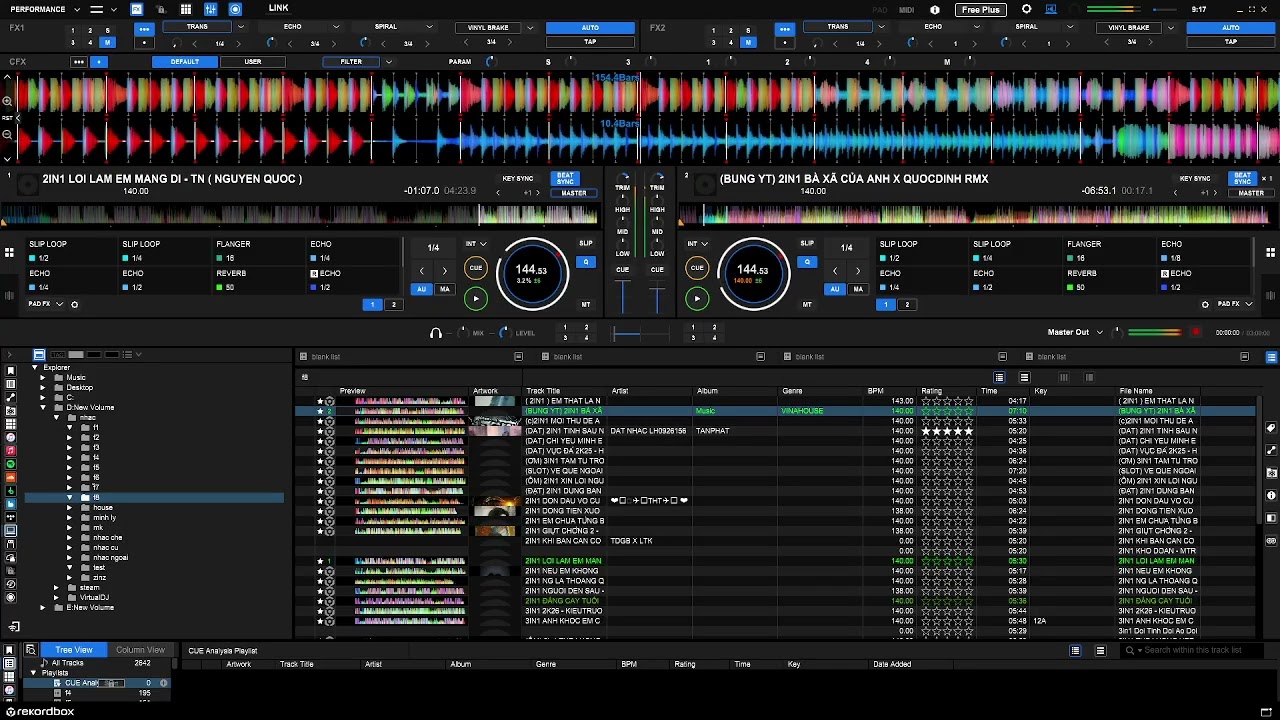Open deck 1 PAD FX mode dropdown
Image resolution: width=1280 pixels, height=720 pixels.
[x=46, y=304]
